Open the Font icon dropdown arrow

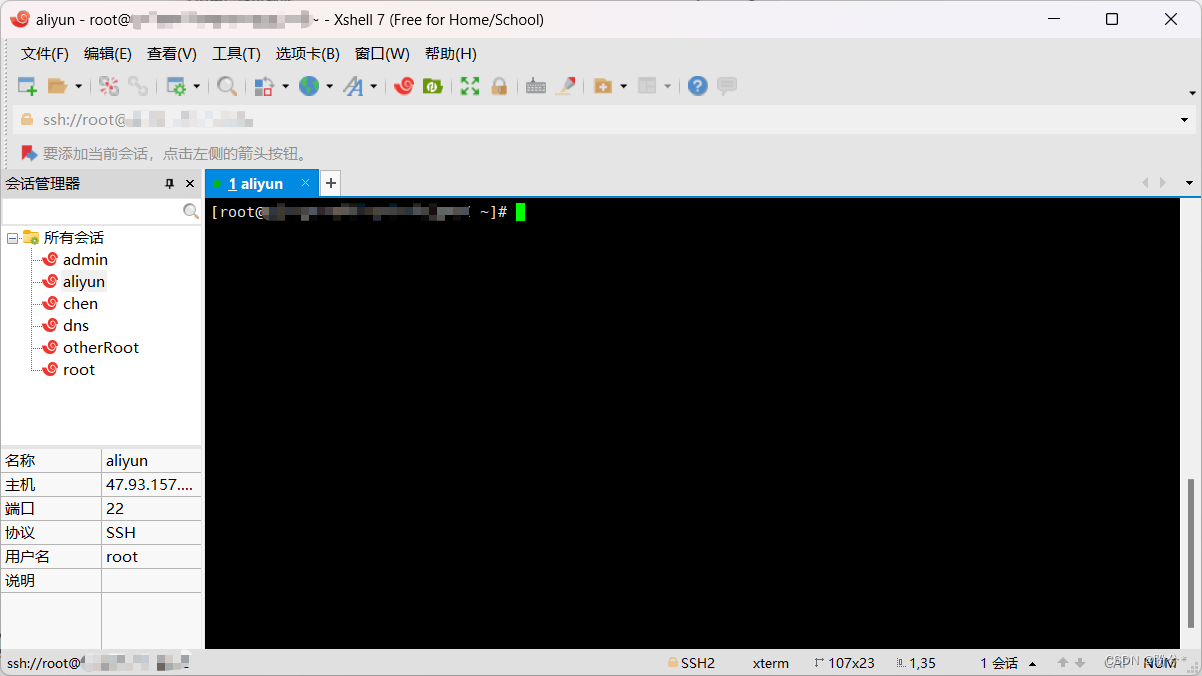[x=373, y=87]
